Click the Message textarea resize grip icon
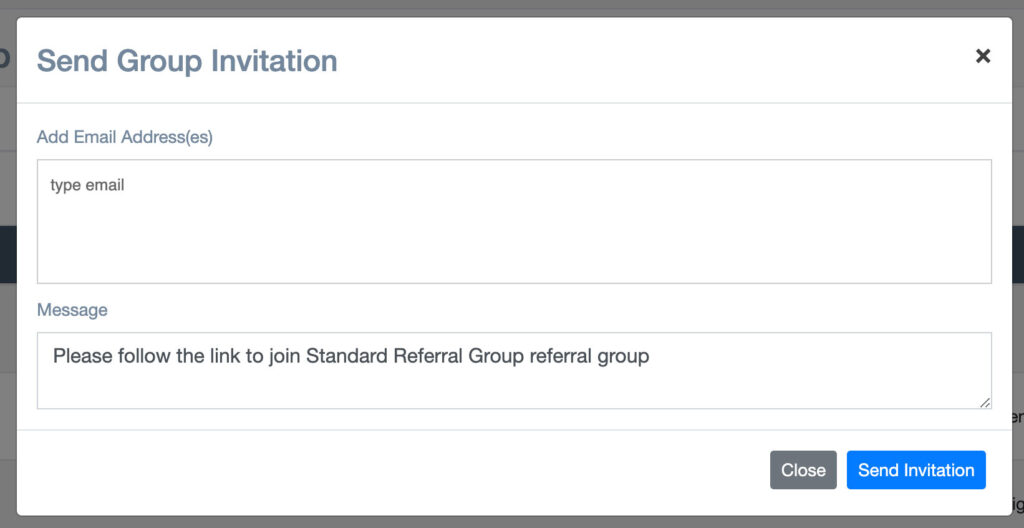The height and width of the screenshot is (528, 1024). click(985, 403)
